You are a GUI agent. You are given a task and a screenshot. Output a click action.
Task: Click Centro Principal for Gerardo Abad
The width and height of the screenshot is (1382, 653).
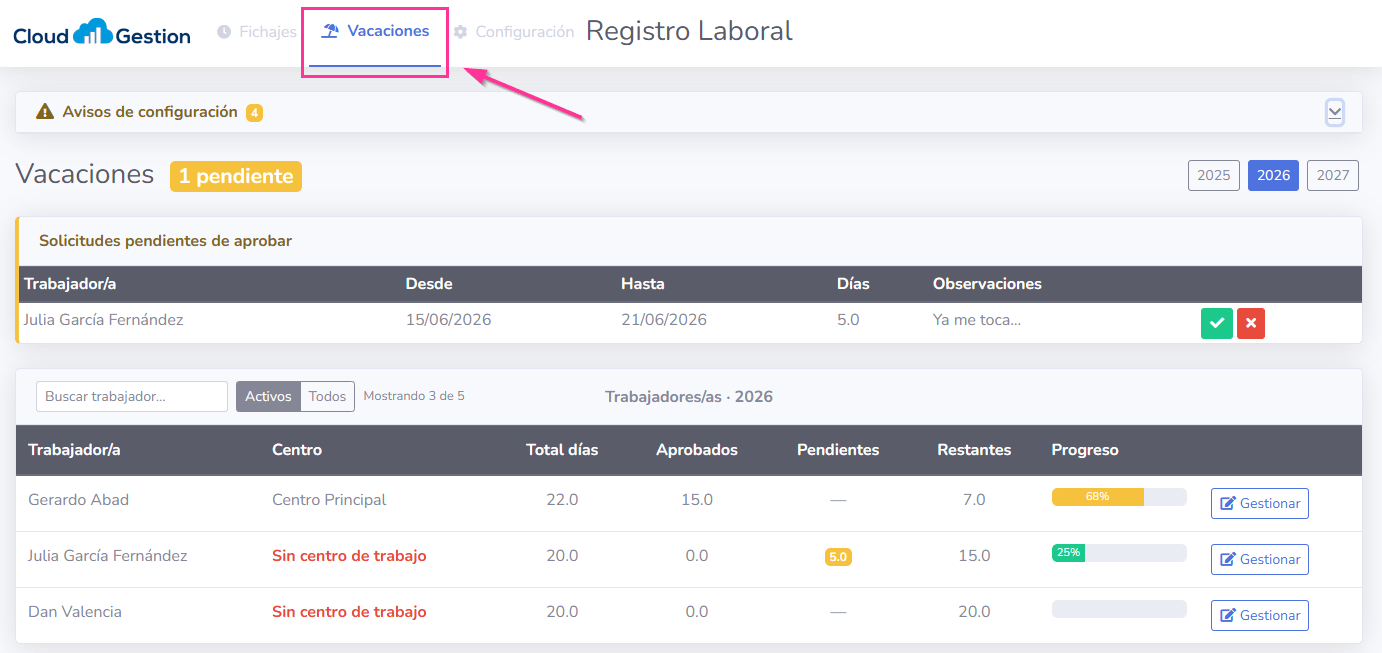tap(329, 500)
